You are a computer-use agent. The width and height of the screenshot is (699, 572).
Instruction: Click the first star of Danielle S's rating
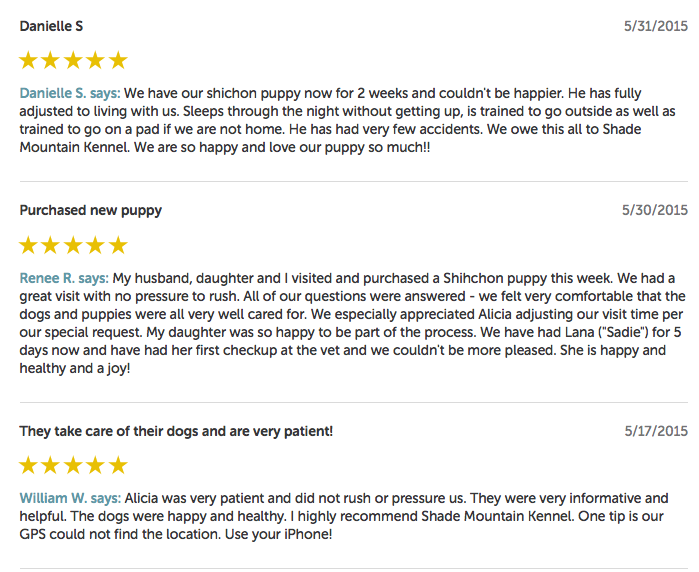[28, 61]
